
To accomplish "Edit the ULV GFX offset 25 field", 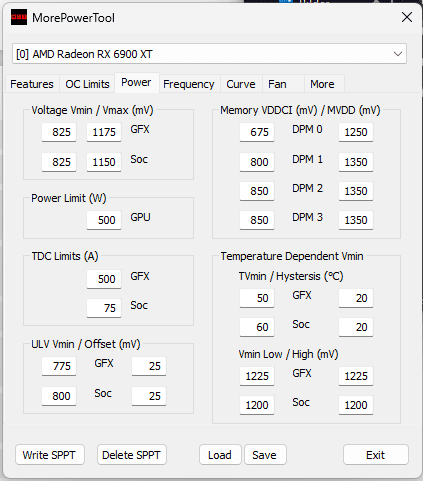I will pyautogui.click(x=149, y=366).
